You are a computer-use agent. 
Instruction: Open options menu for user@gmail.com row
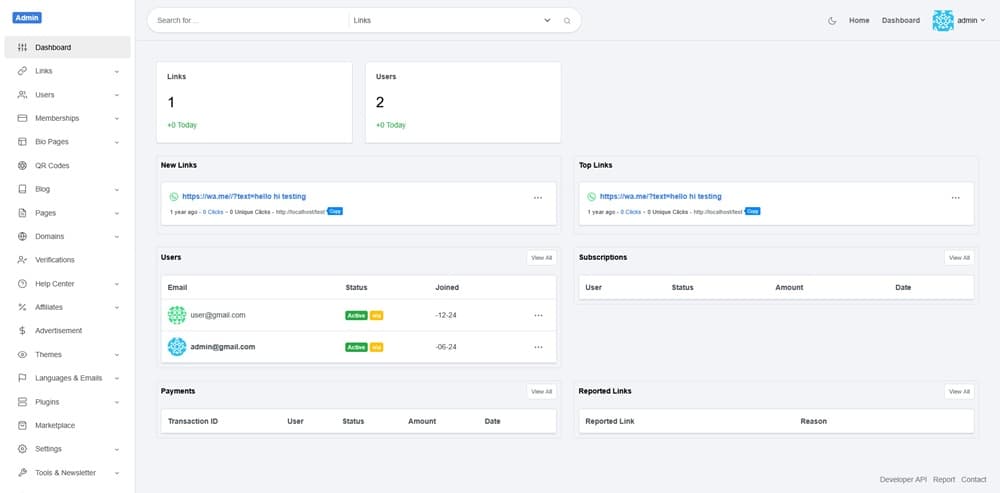538,315
